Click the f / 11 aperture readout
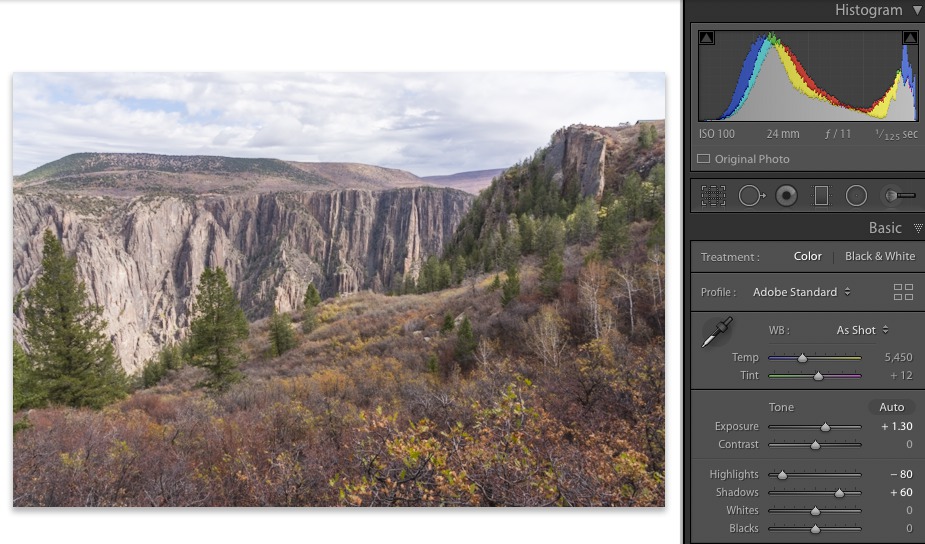 point(838,134)
